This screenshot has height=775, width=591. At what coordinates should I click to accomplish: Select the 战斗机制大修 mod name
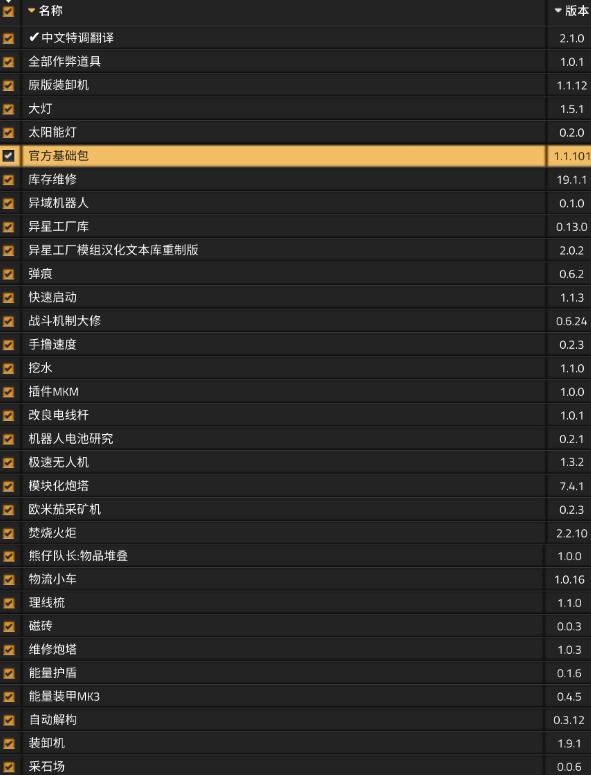[x=64, y=321]
